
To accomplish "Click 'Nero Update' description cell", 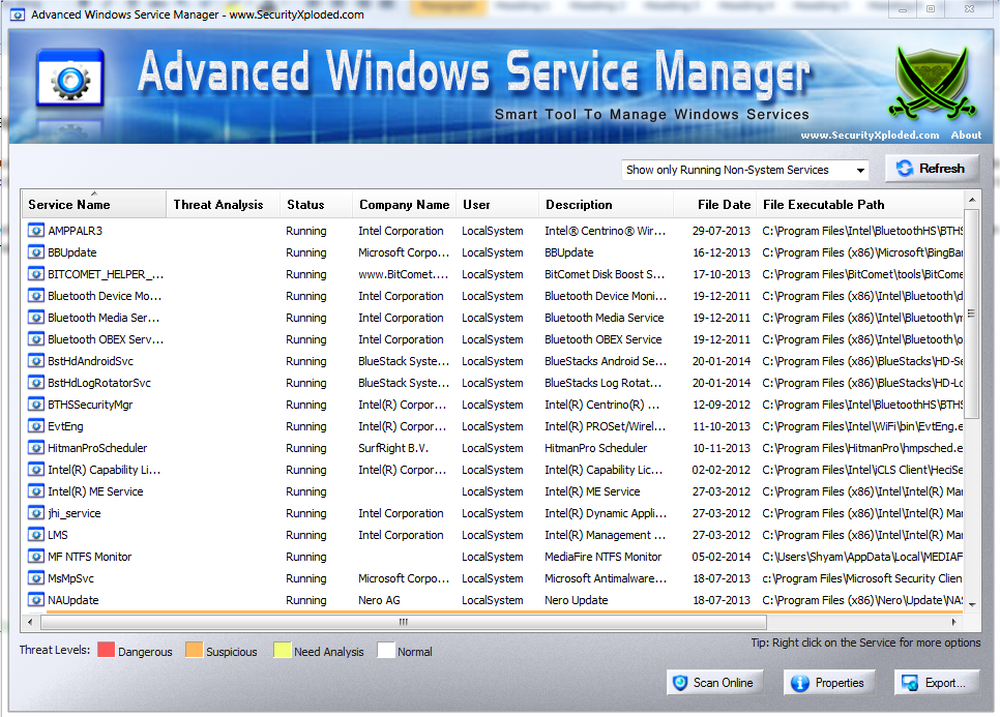I will pyautogui.click(x=576, y=600).
